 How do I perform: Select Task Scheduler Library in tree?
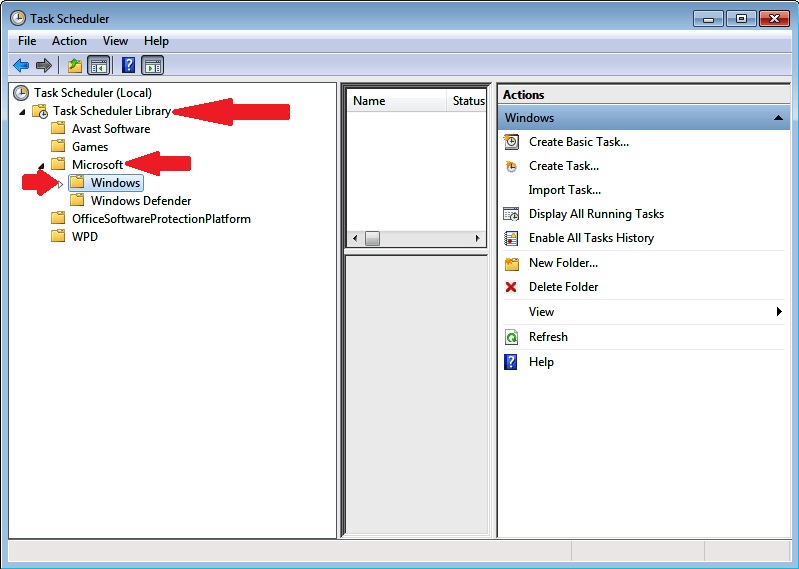pos(112,111)
